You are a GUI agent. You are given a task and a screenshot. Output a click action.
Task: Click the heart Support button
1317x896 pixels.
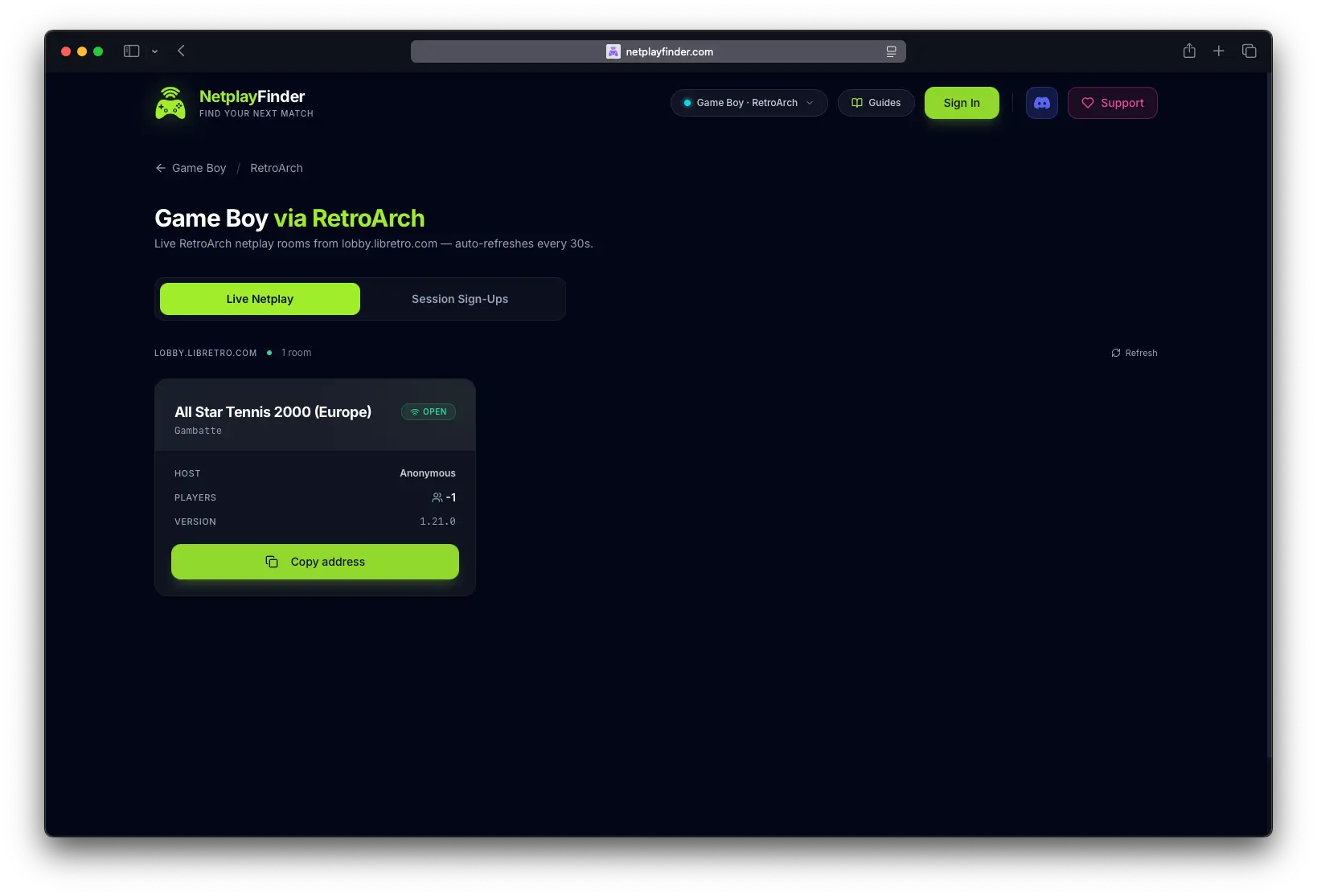(x=1112, y=103)
